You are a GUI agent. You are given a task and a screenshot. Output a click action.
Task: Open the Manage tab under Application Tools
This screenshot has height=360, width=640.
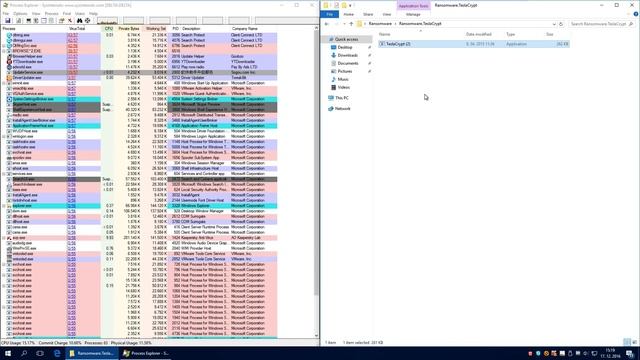tap(413, 14)
